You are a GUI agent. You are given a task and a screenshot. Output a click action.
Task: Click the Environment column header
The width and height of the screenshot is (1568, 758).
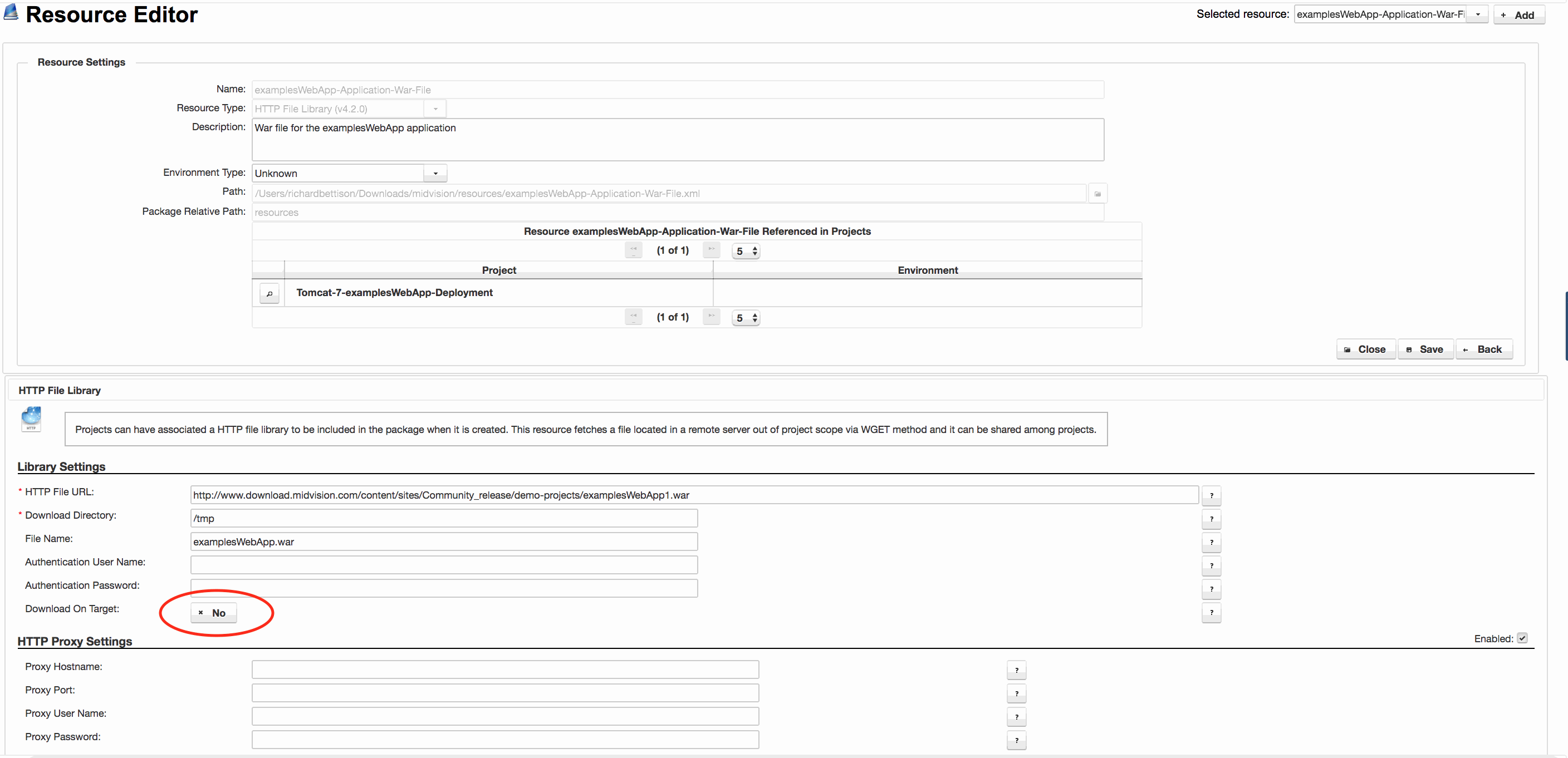point(928,270)
